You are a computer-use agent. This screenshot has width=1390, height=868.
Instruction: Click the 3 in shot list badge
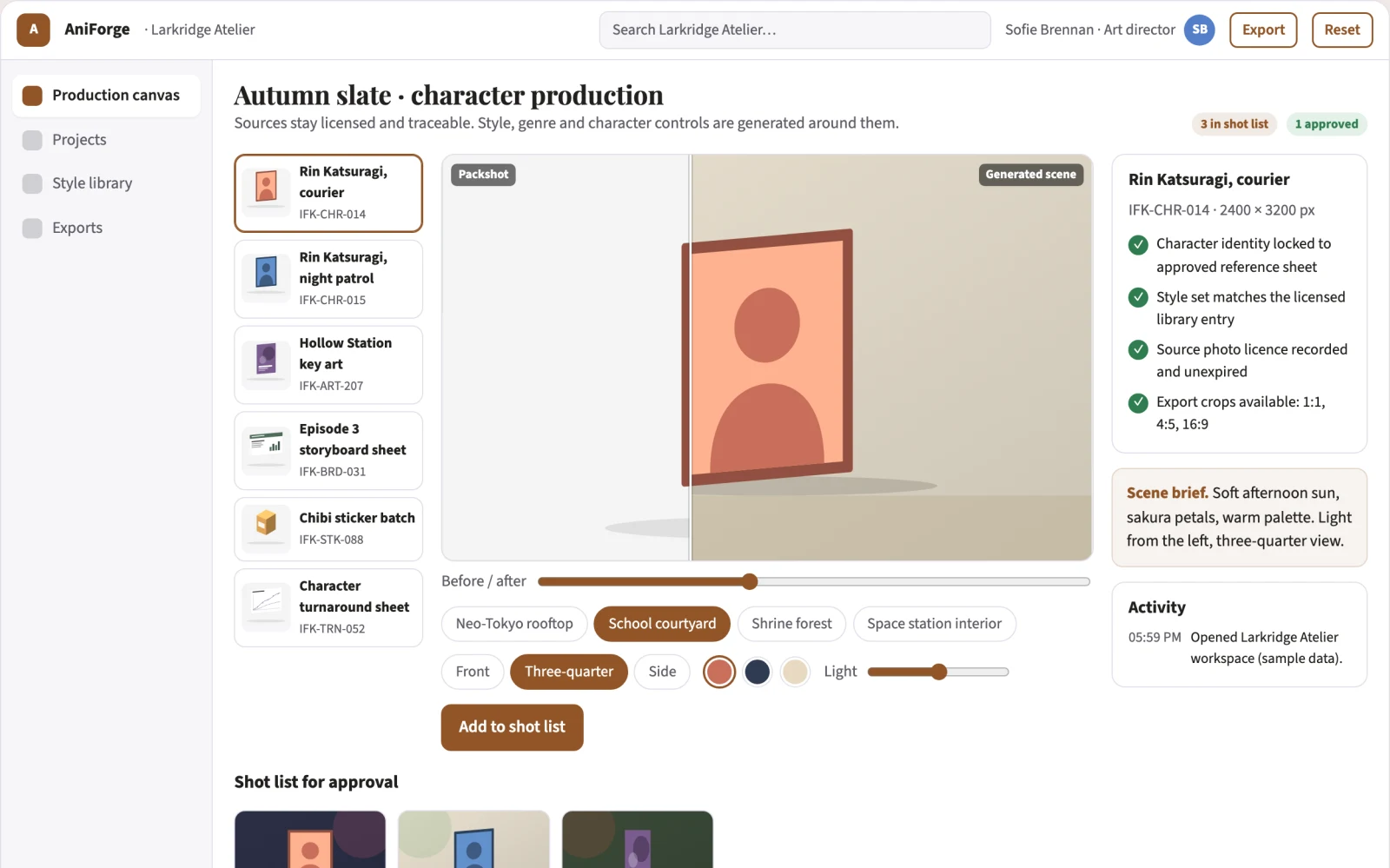tap(1234, 124)
